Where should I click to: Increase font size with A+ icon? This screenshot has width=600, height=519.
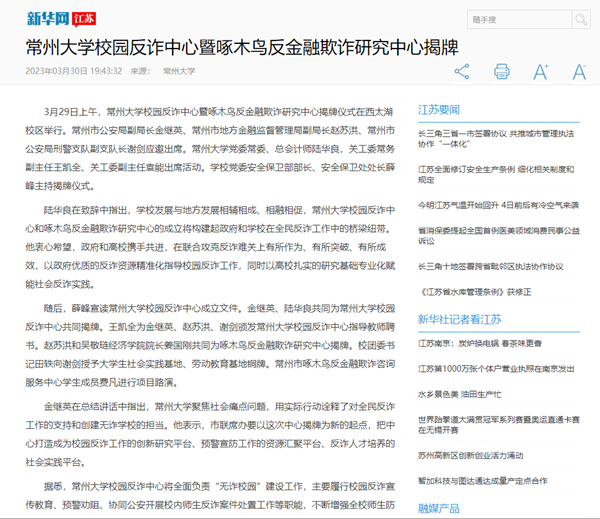pyautogui.click(x=541, y=71)
